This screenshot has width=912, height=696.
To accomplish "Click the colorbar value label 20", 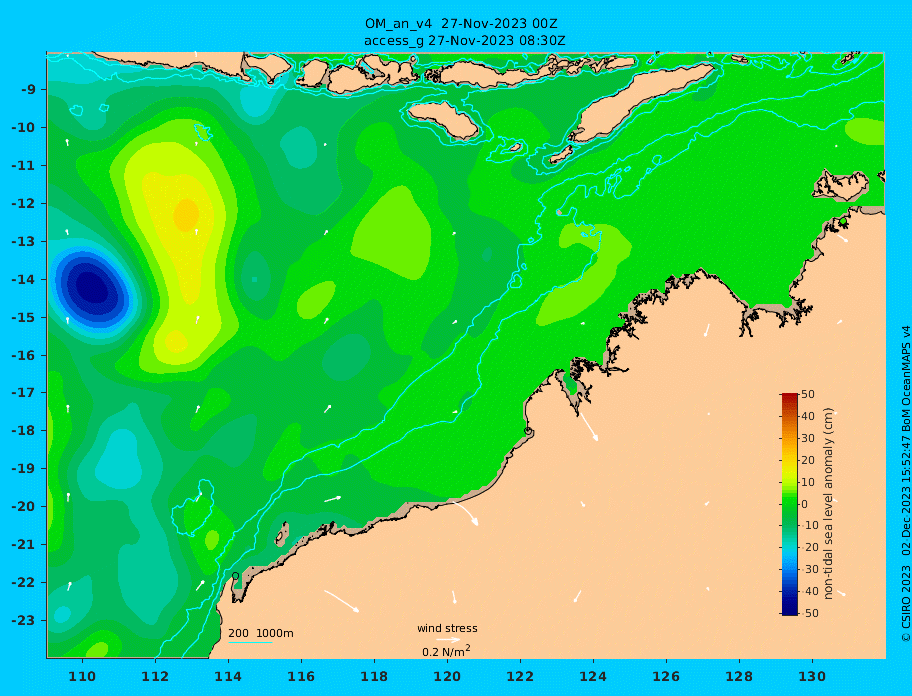I will (x=808, y=461).
